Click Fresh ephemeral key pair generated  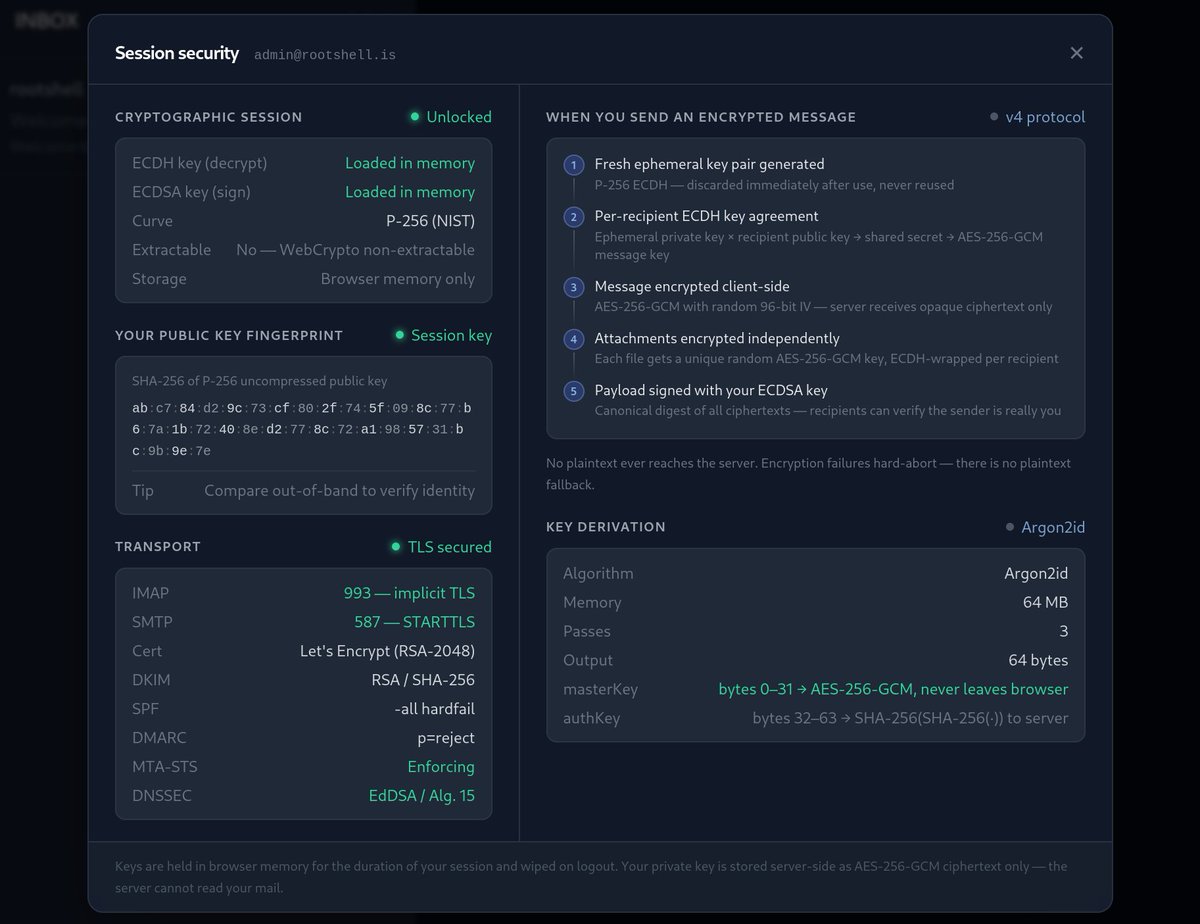point(710,164)
